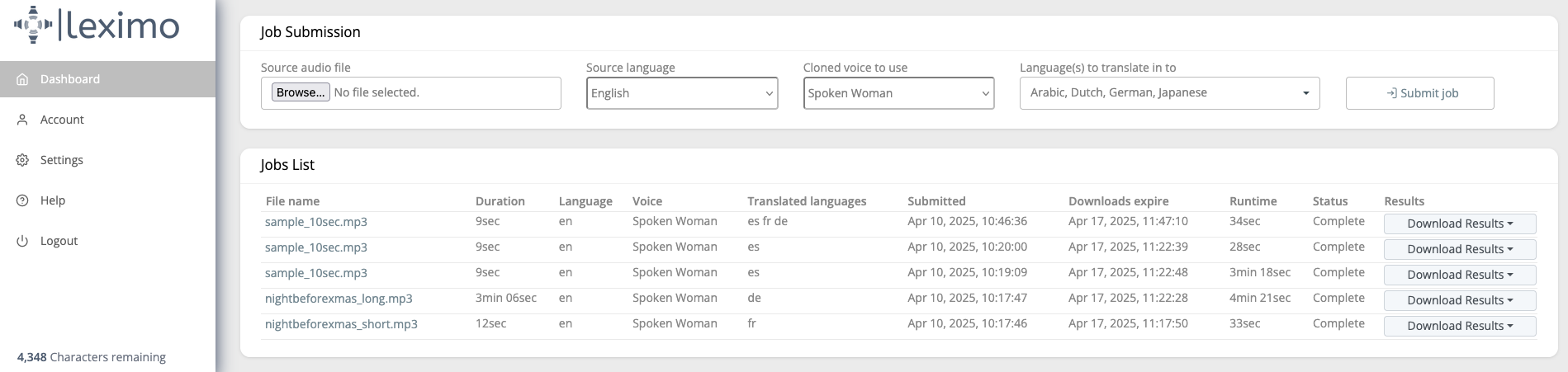
Task: Click the Logout power icon
Action: [22, 241]
